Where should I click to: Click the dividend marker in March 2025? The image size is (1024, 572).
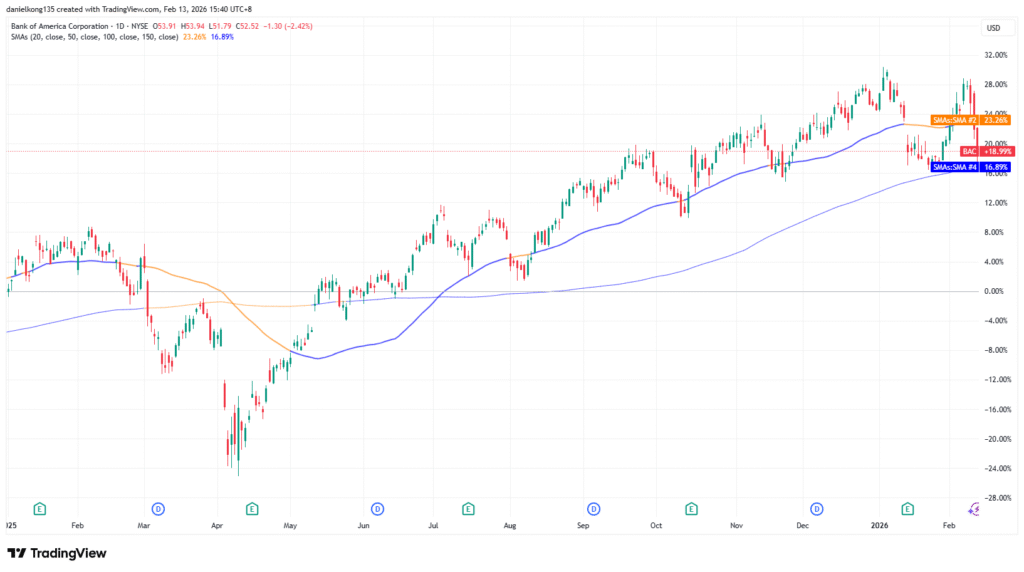click(157, 508)
